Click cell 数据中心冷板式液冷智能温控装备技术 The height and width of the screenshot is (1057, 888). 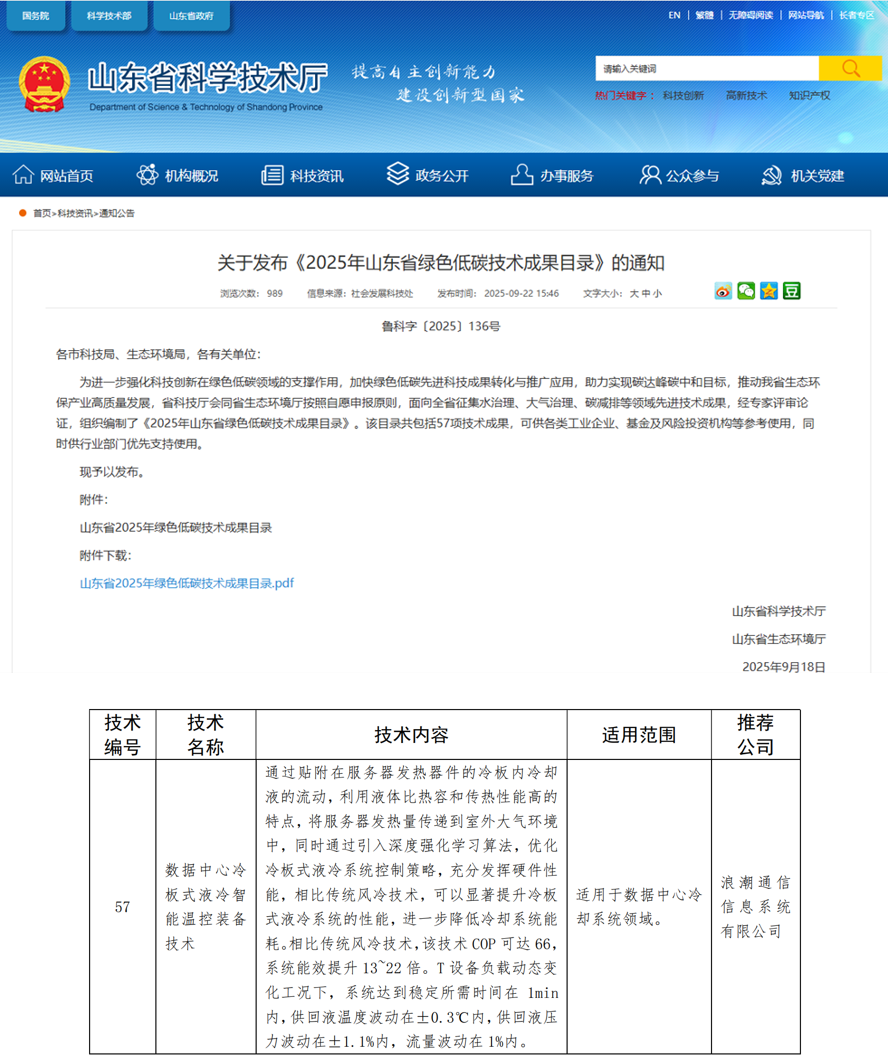tap(206, 907)
